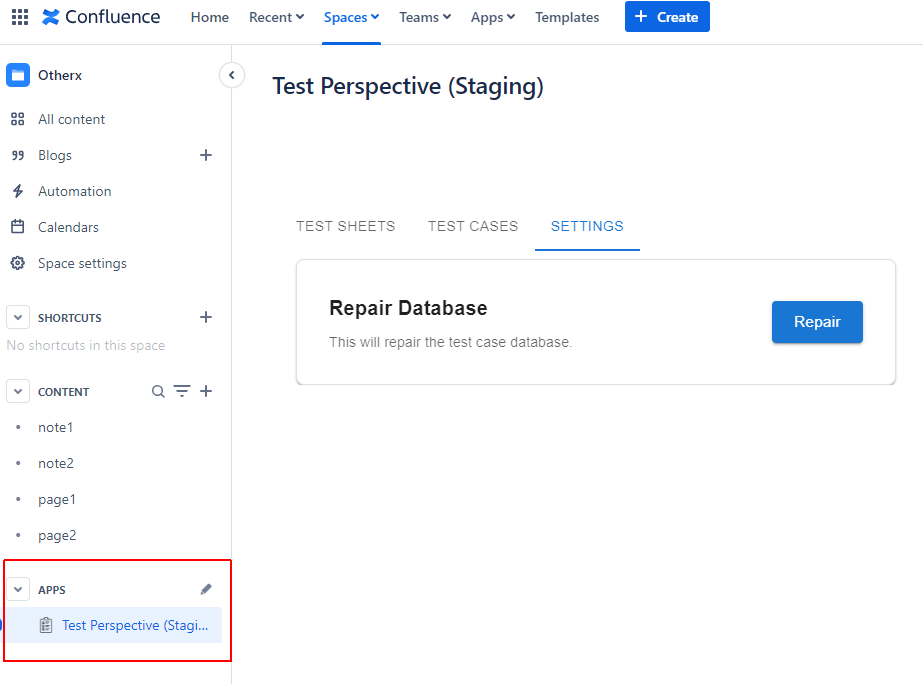
Task: Open the content filter icon
Action: pos(182,391)
